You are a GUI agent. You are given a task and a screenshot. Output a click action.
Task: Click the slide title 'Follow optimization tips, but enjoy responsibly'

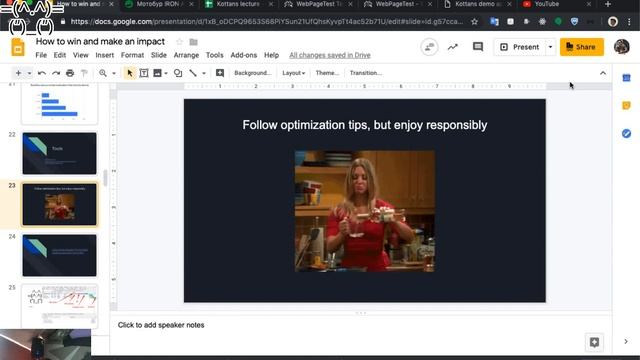pos(364,125)
